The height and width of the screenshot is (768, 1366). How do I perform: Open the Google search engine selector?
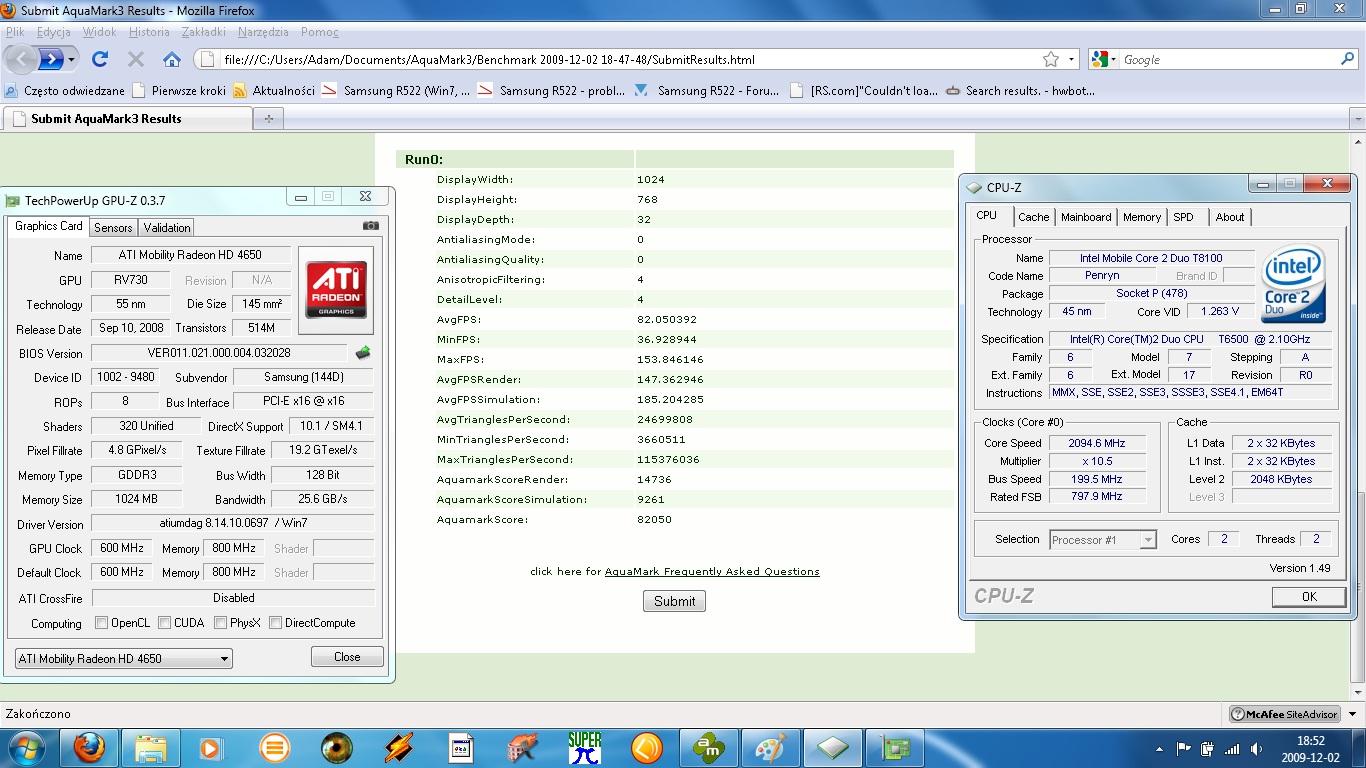point(1104,59)
